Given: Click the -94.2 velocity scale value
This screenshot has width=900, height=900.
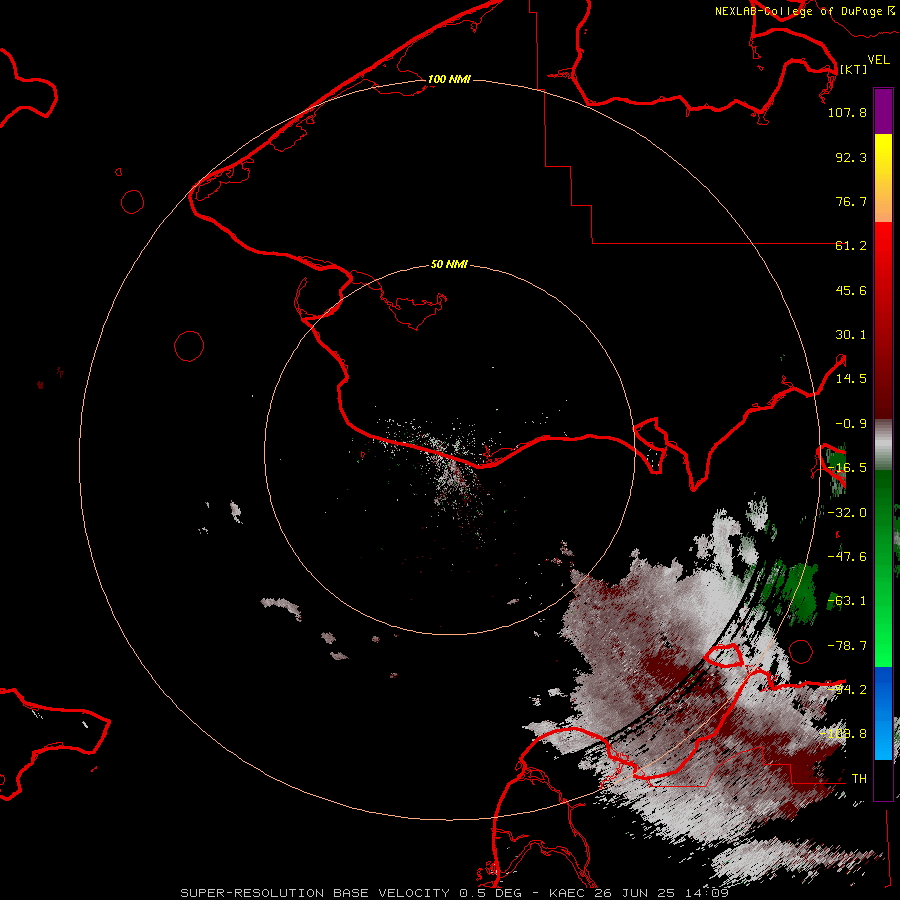Looking at the screenshot, I should (x=847, y=689).
